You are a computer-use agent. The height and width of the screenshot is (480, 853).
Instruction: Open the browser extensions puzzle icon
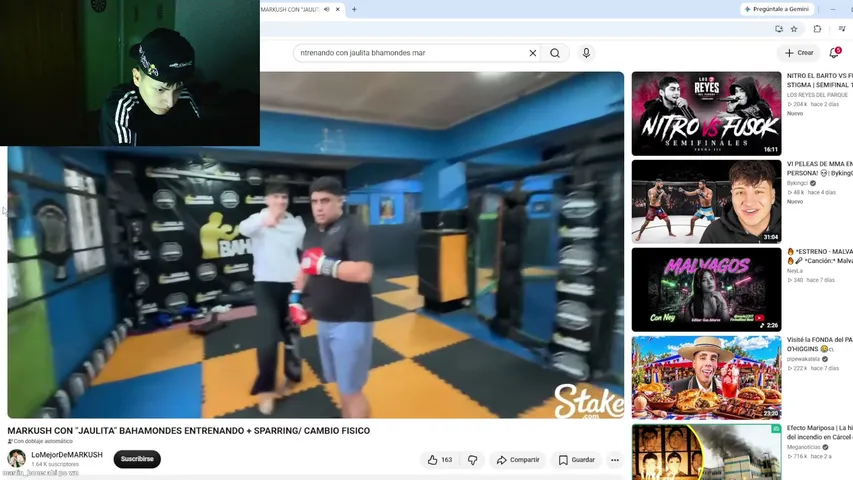817,29
